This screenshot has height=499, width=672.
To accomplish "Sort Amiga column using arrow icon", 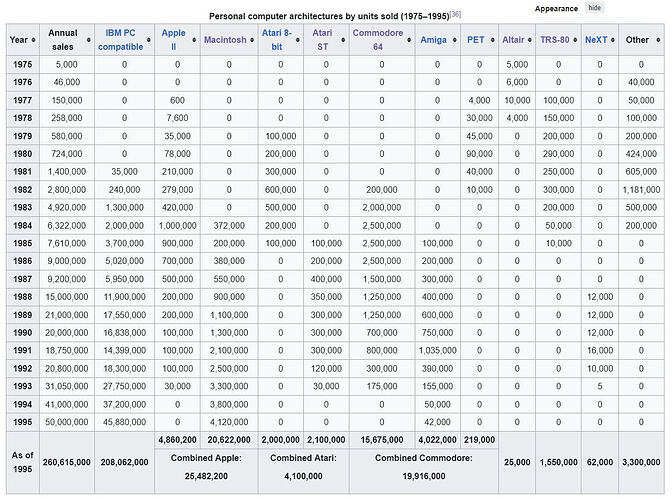I will (x=455, y=40).
